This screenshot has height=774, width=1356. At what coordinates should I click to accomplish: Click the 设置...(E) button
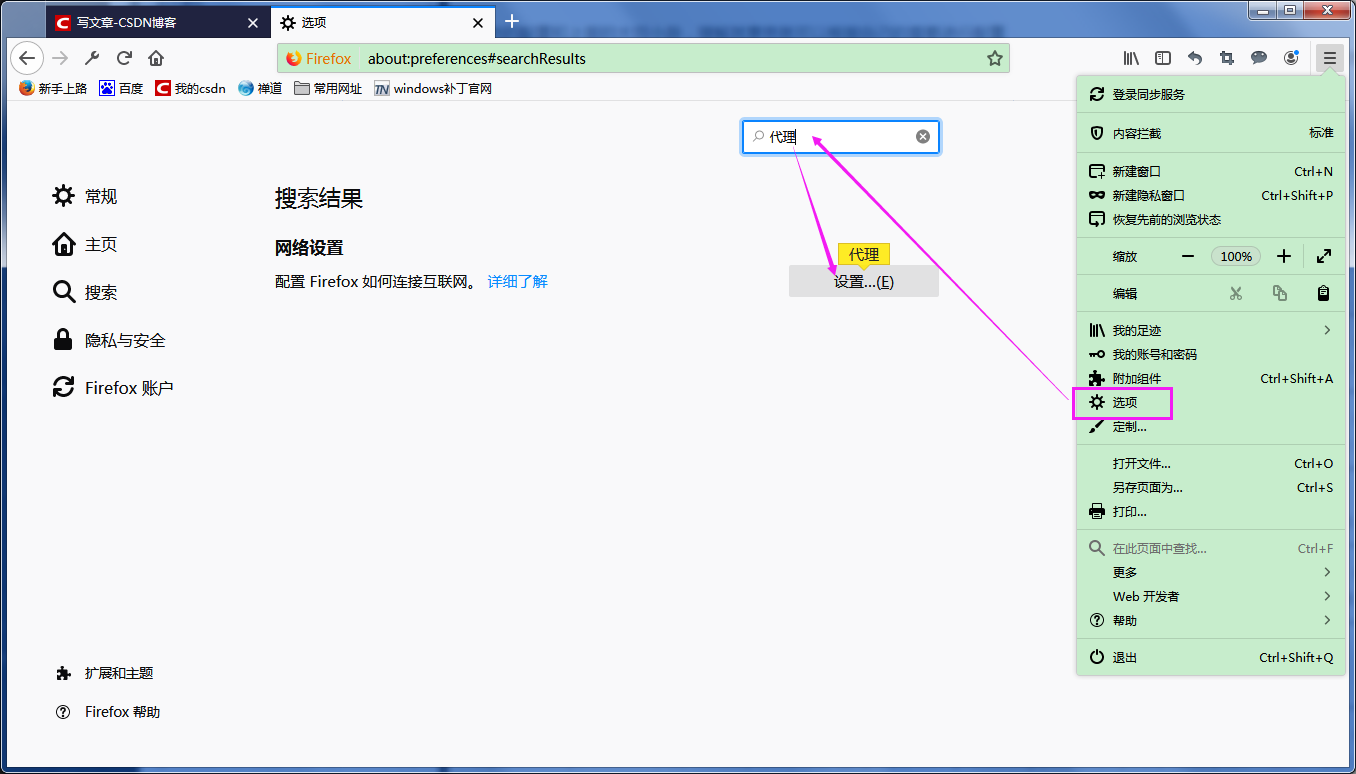coord(863,281)
